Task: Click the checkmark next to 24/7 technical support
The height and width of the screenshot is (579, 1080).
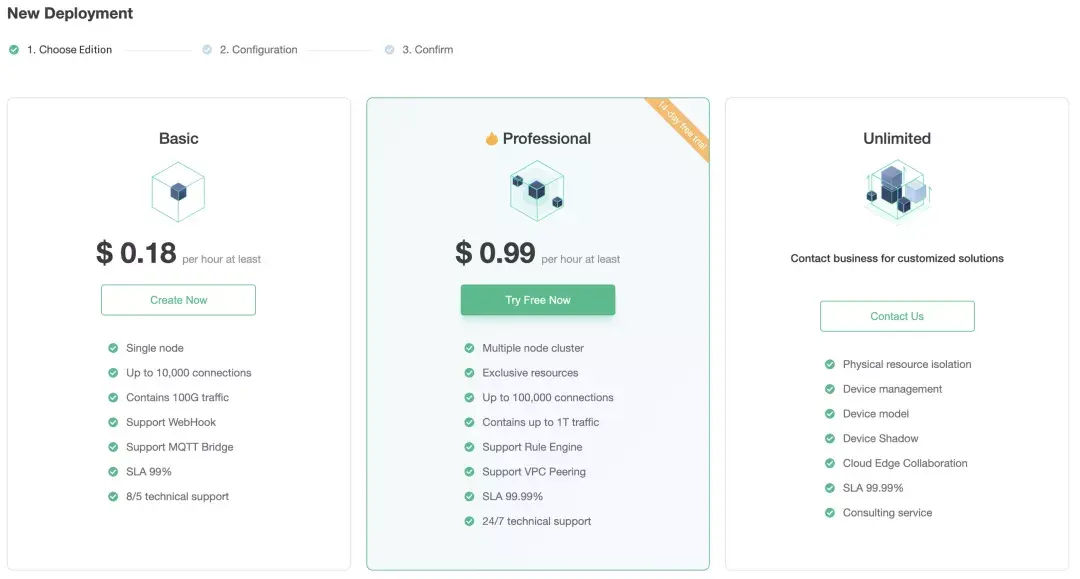Action: coord(469,521)
